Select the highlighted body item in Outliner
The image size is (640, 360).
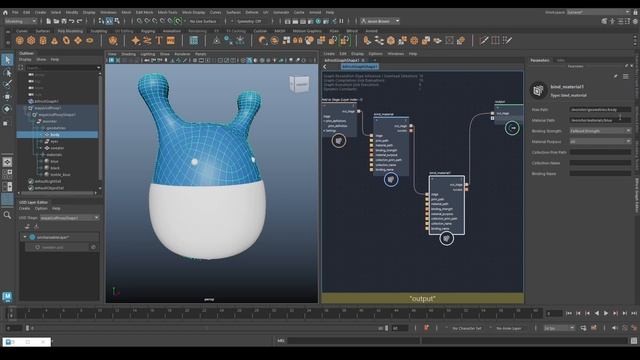click(57, 134)
